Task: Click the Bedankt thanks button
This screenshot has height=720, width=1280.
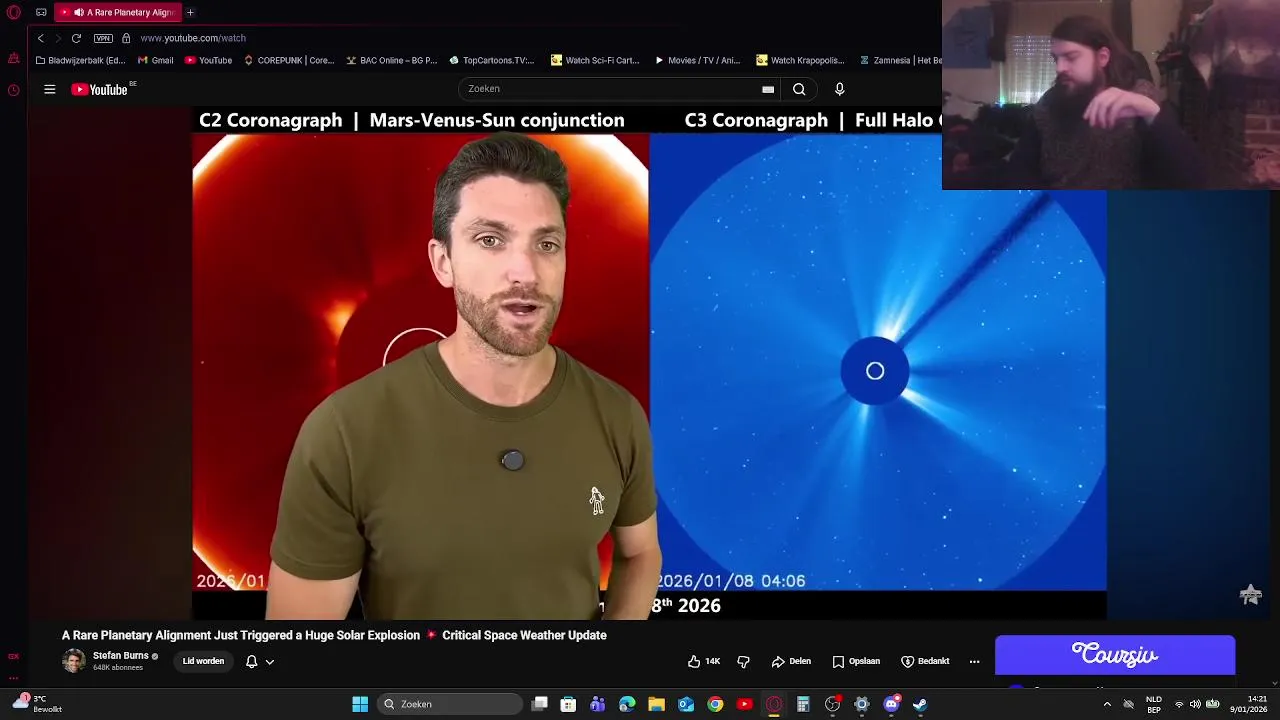Action: (925, 661)
